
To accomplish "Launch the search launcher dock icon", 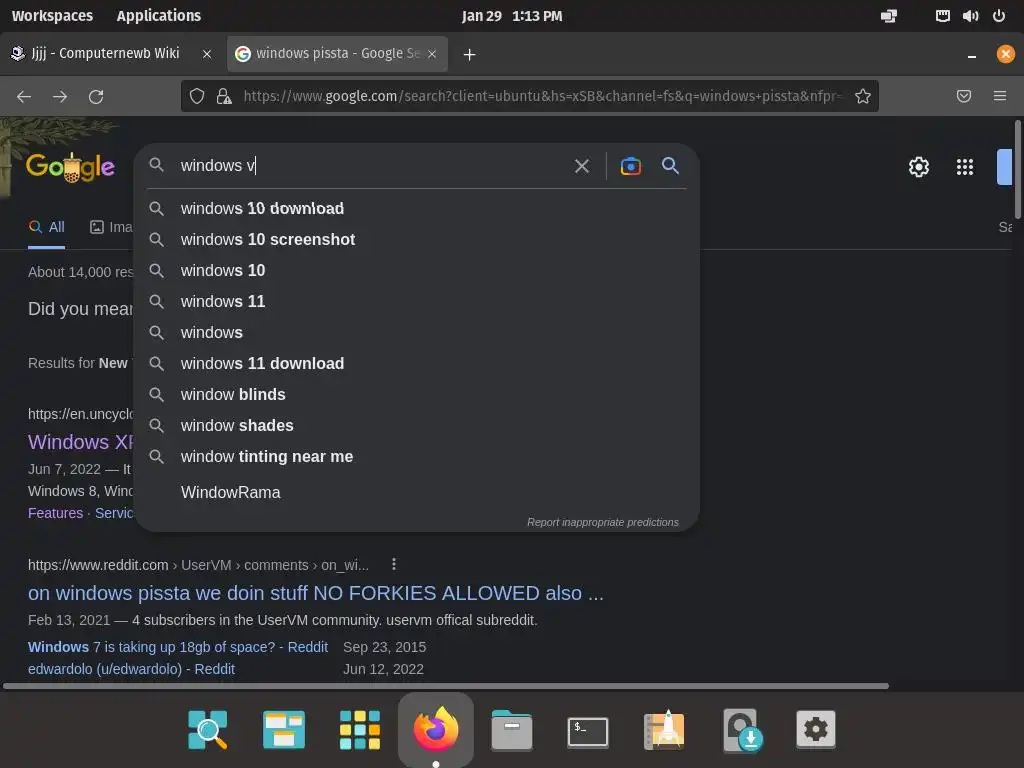I will click(x=208, y=729).
